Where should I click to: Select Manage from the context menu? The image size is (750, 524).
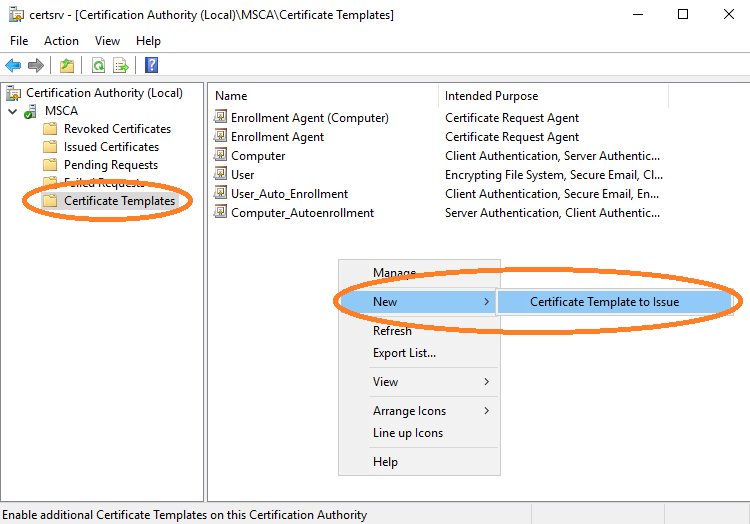click(394, 273)
